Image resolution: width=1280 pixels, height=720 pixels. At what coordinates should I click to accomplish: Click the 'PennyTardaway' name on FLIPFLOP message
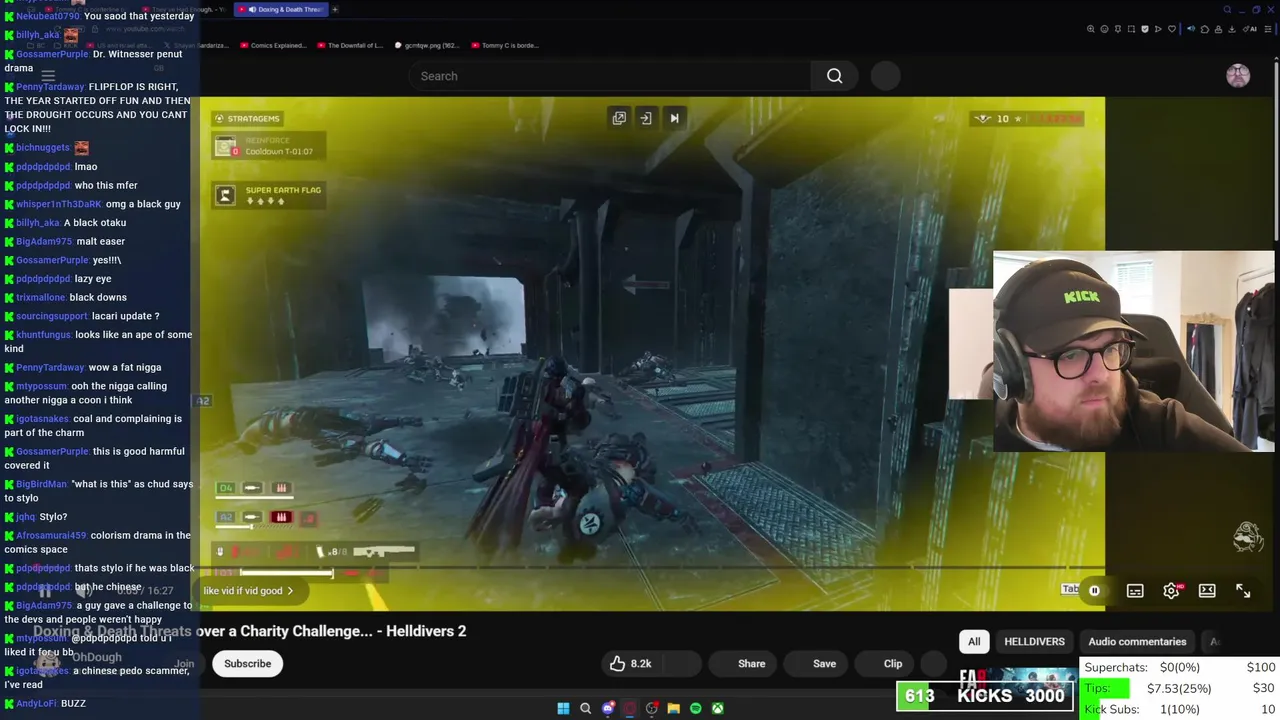click(x=50, y=87)
